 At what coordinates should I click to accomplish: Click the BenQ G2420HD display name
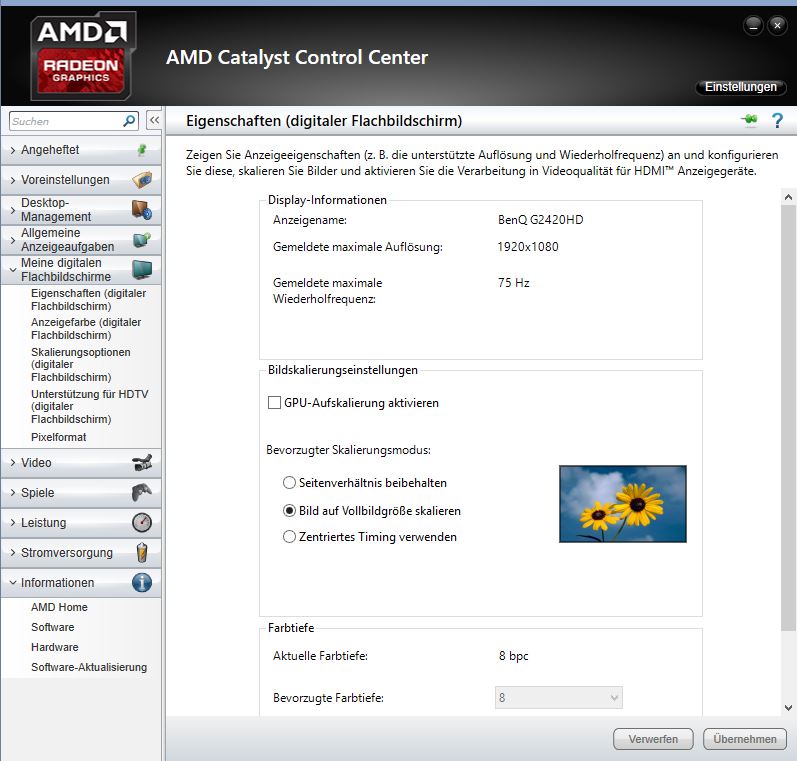click(540, 220)
